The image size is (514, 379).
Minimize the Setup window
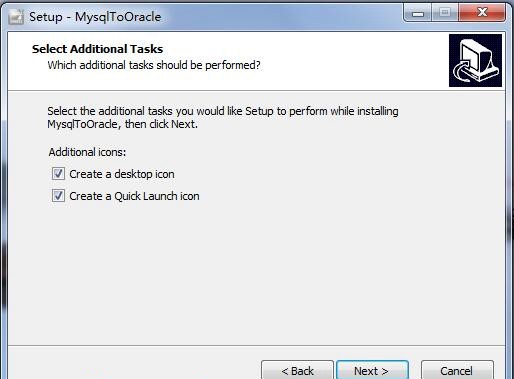click(x=418, y=13)
